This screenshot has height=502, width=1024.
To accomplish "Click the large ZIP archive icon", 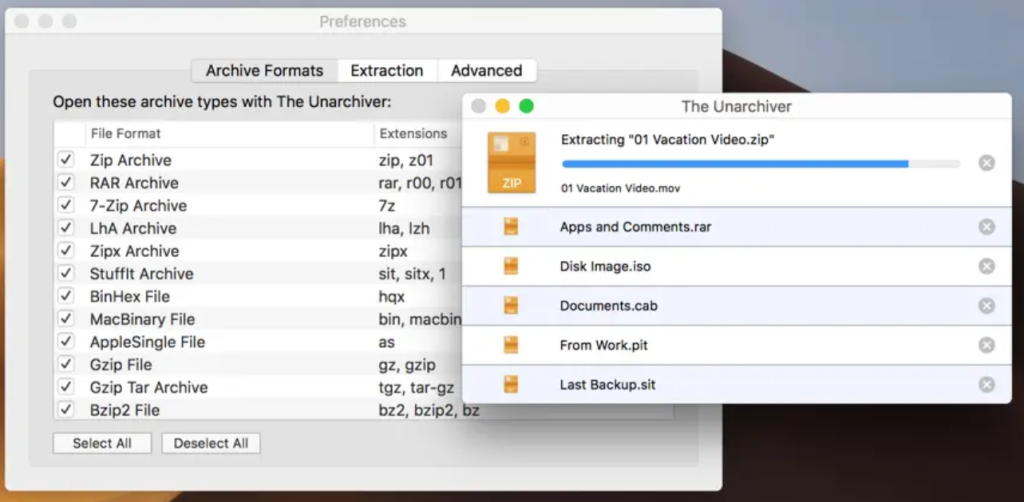I will (511, 163).
